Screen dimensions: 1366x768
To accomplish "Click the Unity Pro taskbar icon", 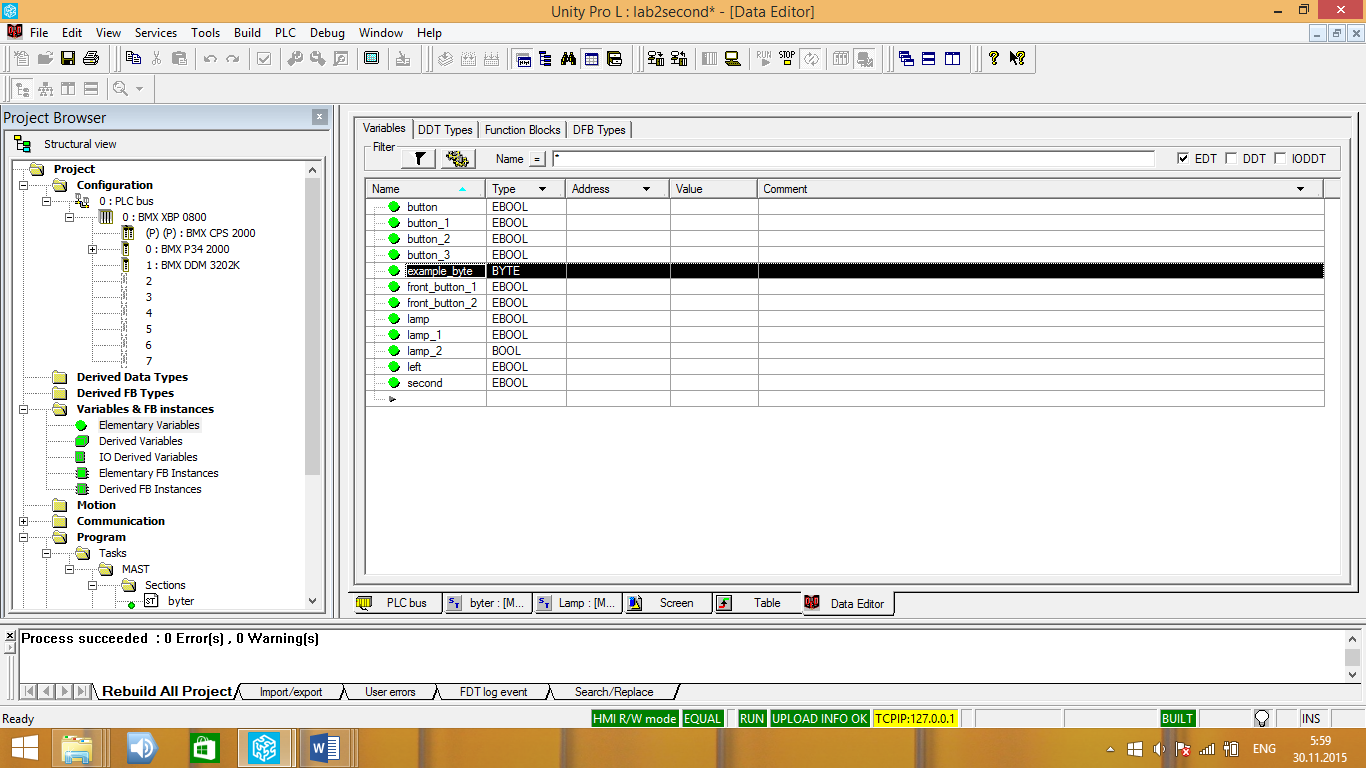I will (x=264, y=748).
